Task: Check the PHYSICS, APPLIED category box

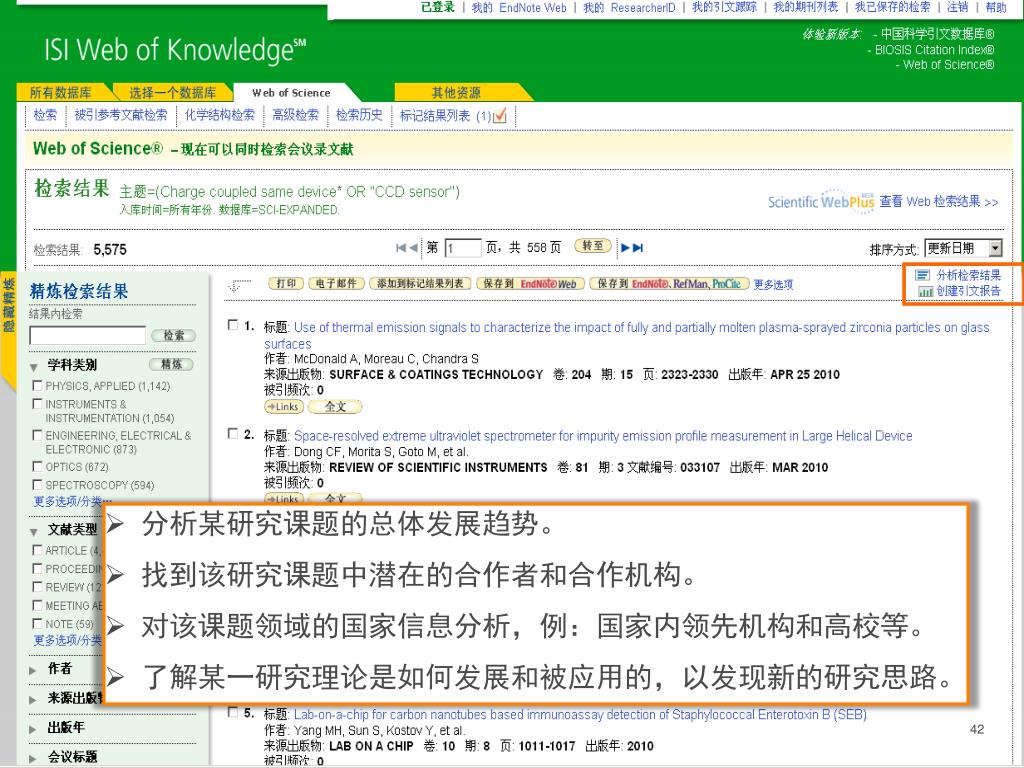Action: [37, 386]
